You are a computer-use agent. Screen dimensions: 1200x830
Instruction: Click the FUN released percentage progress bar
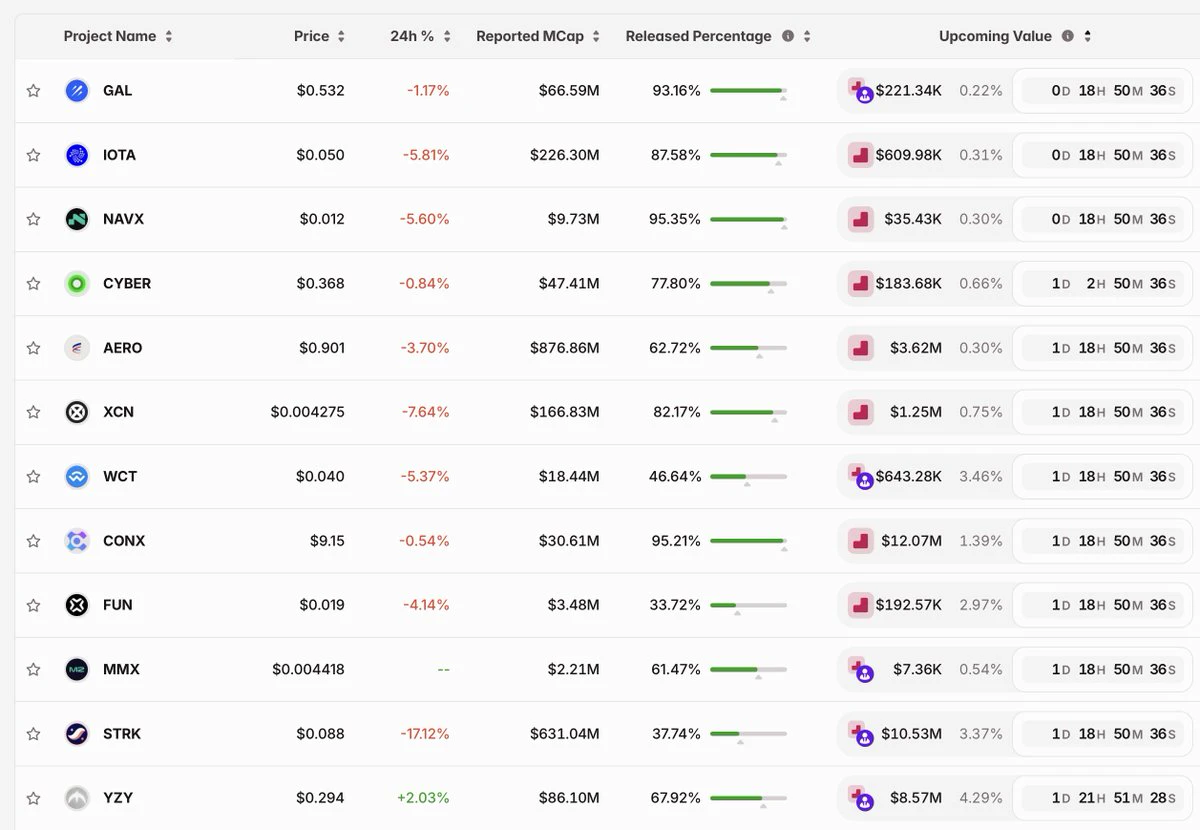point(748,605)
